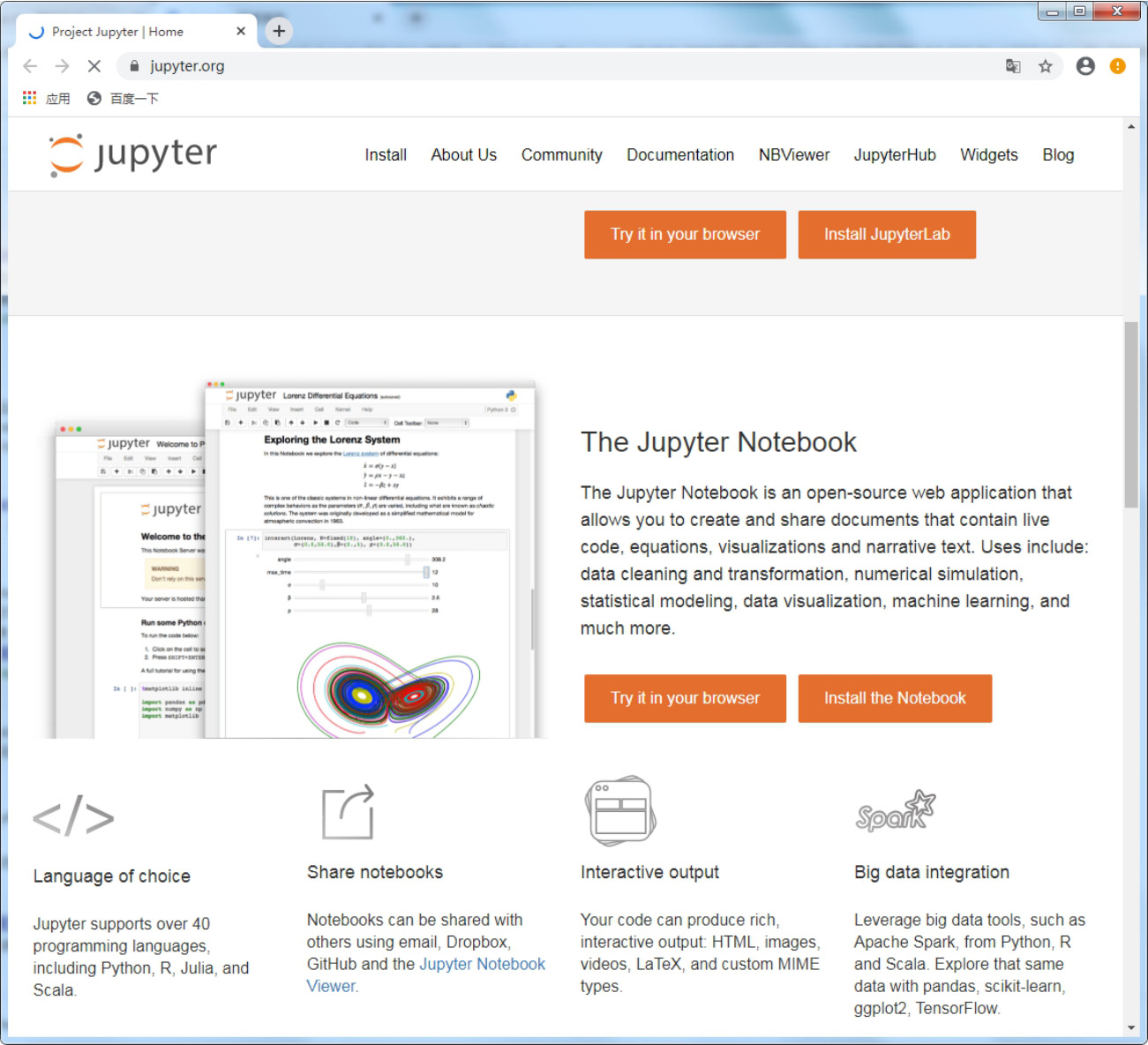
Task: Open the Widgets nav item
Action: [989, 154]
